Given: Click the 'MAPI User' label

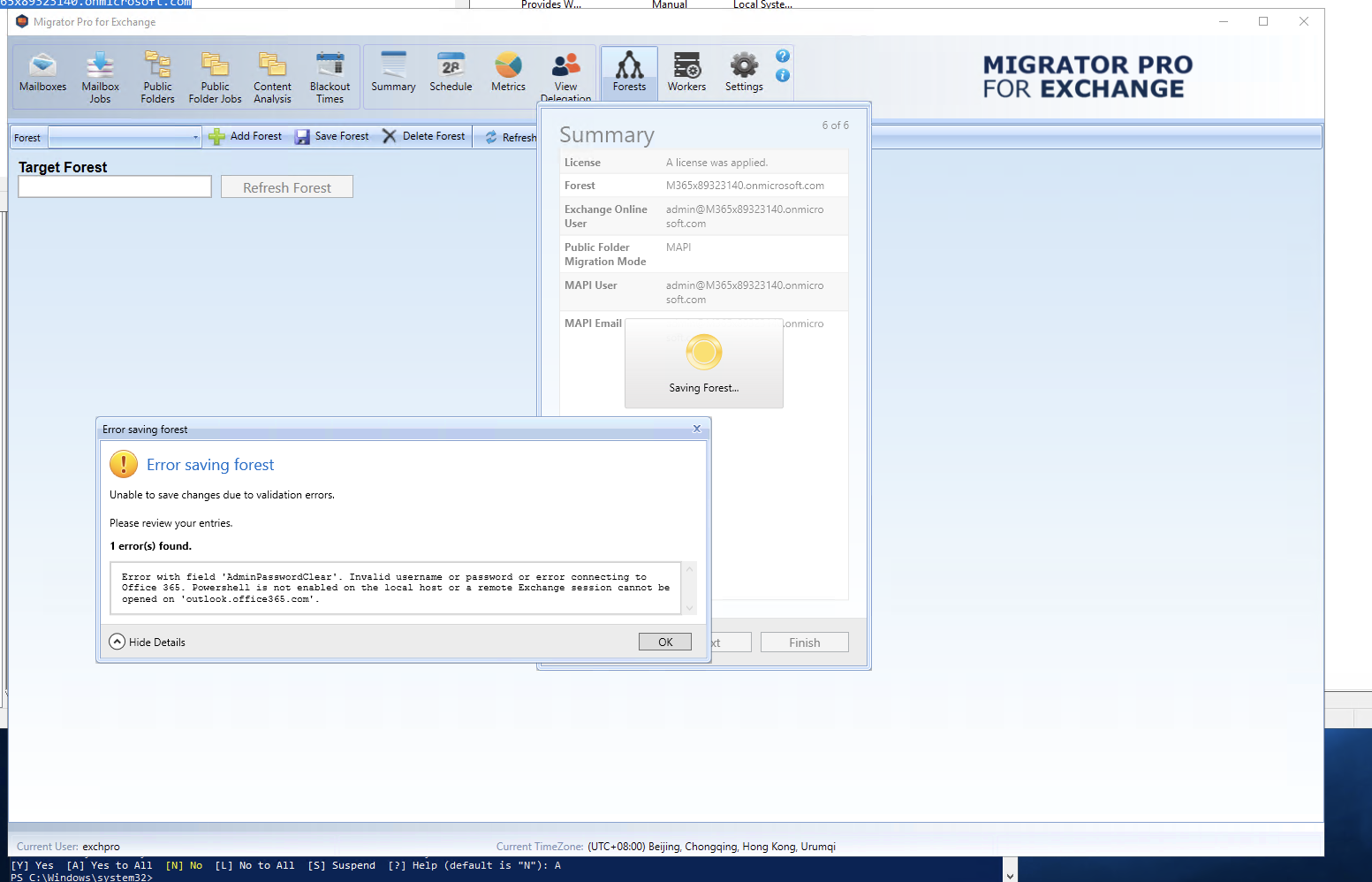Looking at the screenshot, I should [591, 285].
